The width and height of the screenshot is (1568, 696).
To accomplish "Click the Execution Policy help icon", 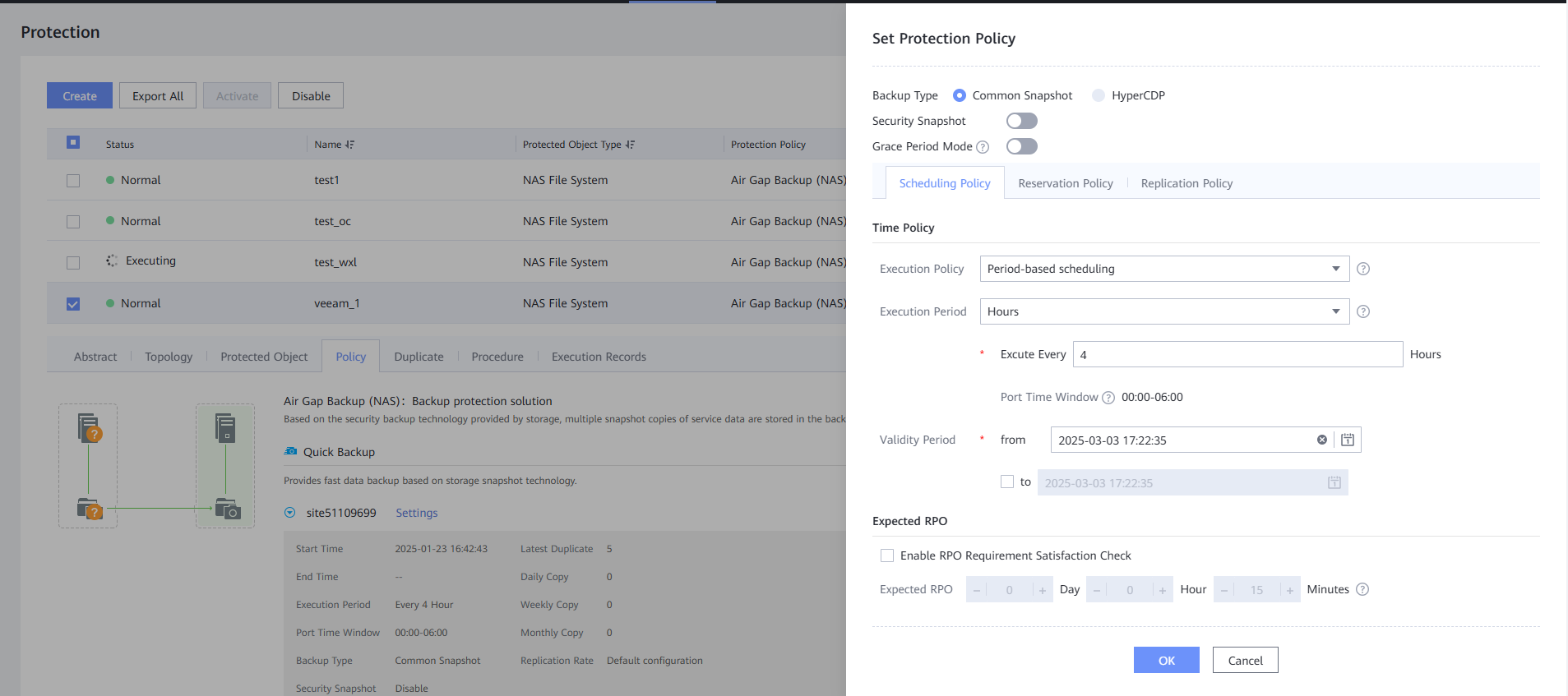I will [1363, 269].
